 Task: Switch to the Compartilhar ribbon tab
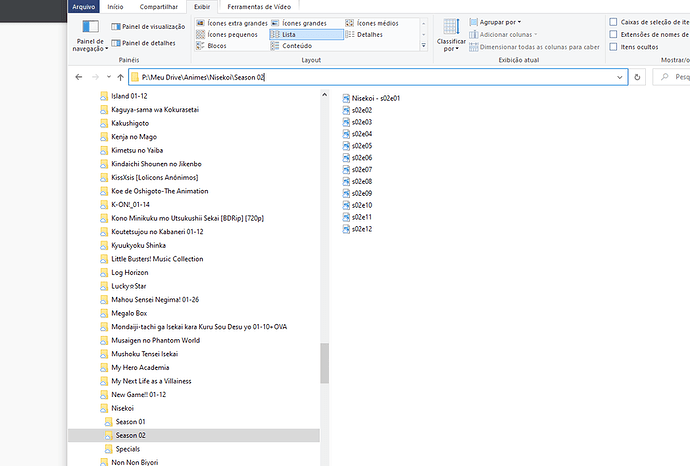tap(158, 7)
